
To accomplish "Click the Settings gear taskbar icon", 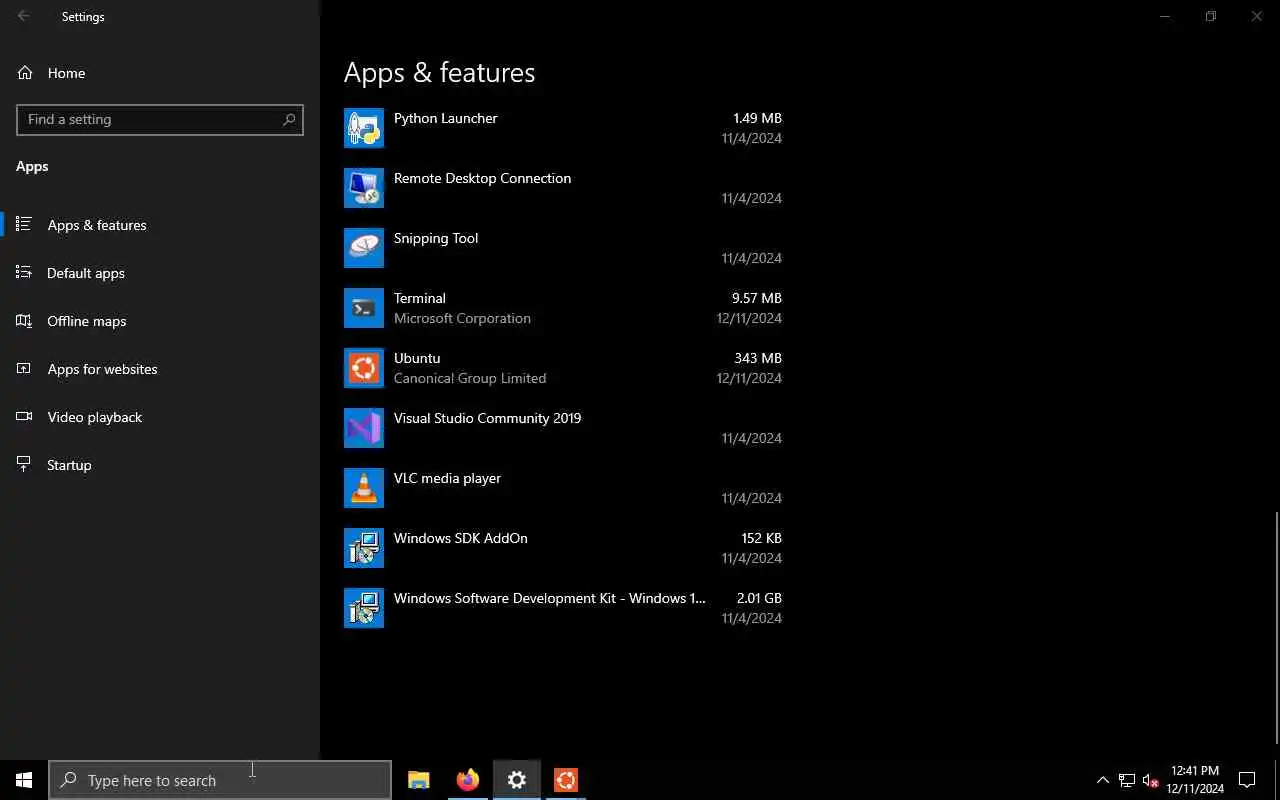I will click(x=517, y=780).
